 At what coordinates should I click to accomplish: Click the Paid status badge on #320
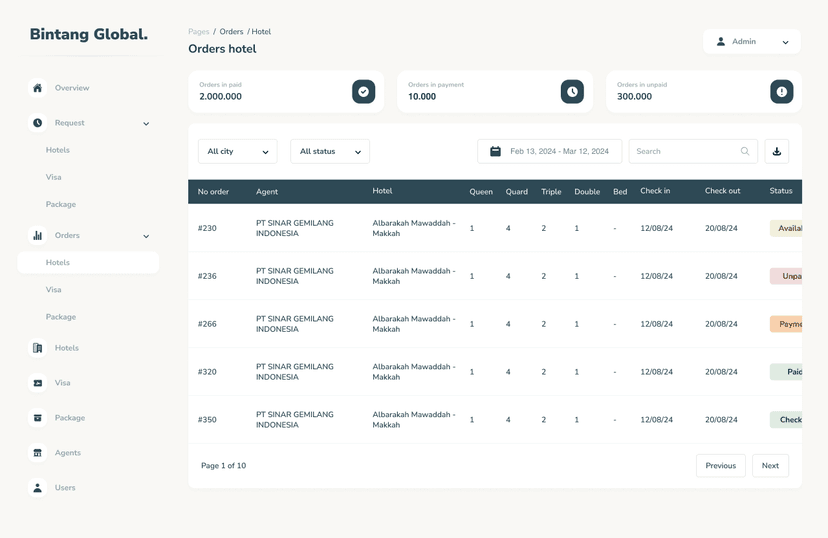pyautogui.click(x=786, y=372)
